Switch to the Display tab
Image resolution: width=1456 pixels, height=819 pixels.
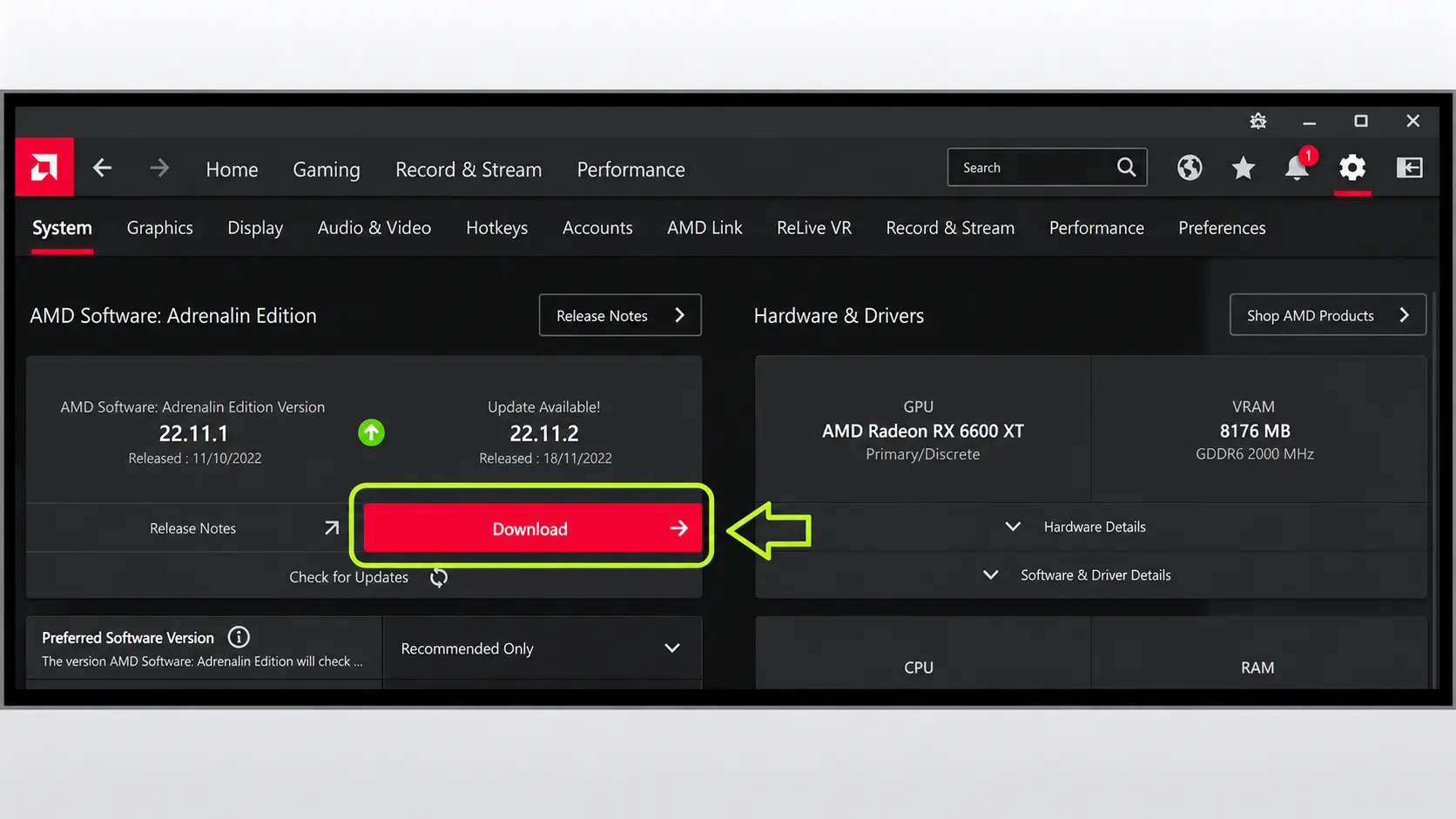coord(255,228)
